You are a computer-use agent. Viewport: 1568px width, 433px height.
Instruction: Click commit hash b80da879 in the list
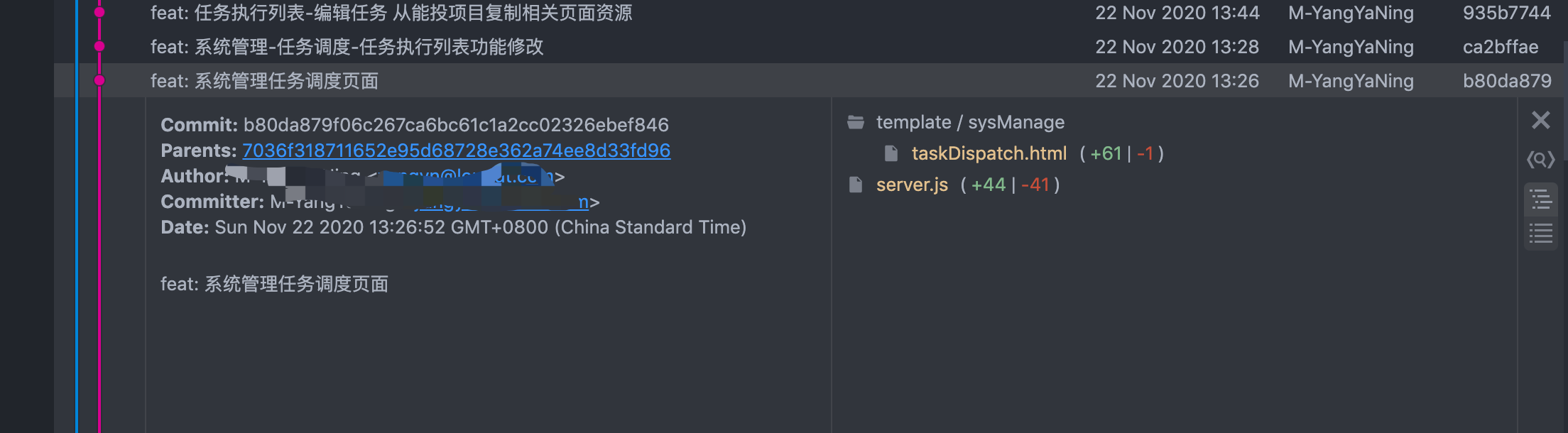(1506, 81)
